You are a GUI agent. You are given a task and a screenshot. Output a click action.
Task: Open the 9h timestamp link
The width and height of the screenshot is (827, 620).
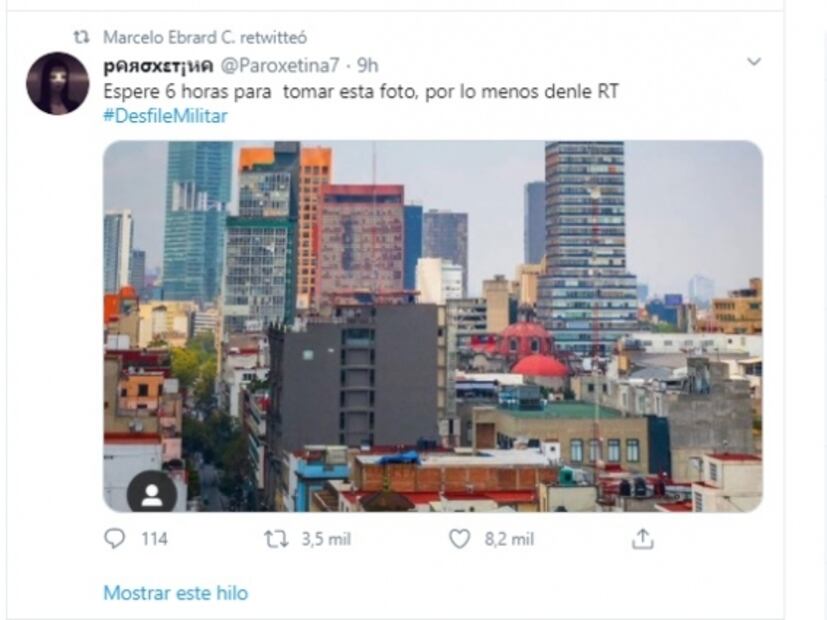pyautogui.click(x=368, y=65)
